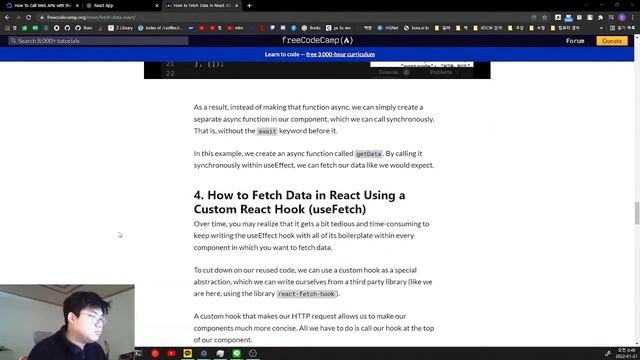
Task: Open the YouTube taskbar icon
Action: pos(171,353)
